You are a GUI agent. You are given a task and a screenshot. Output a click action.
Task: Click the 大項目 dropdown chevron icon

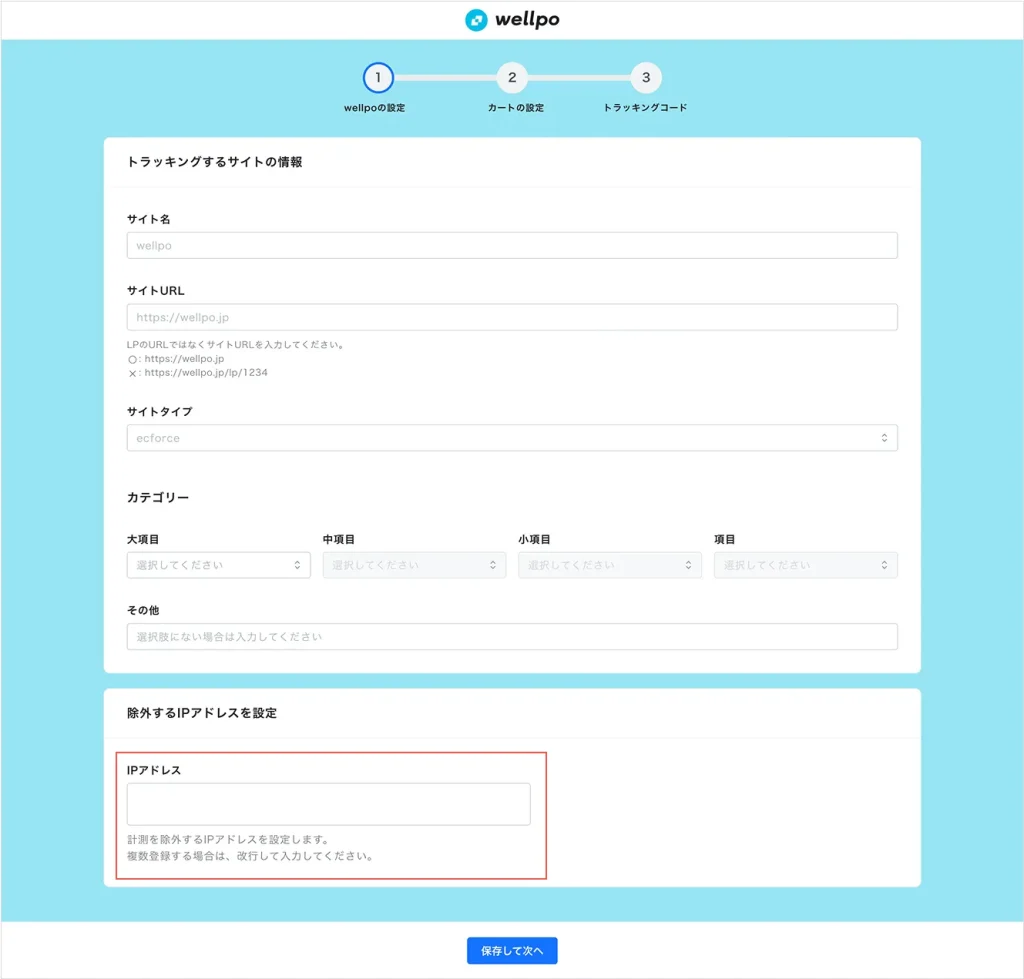coord(297,565)
